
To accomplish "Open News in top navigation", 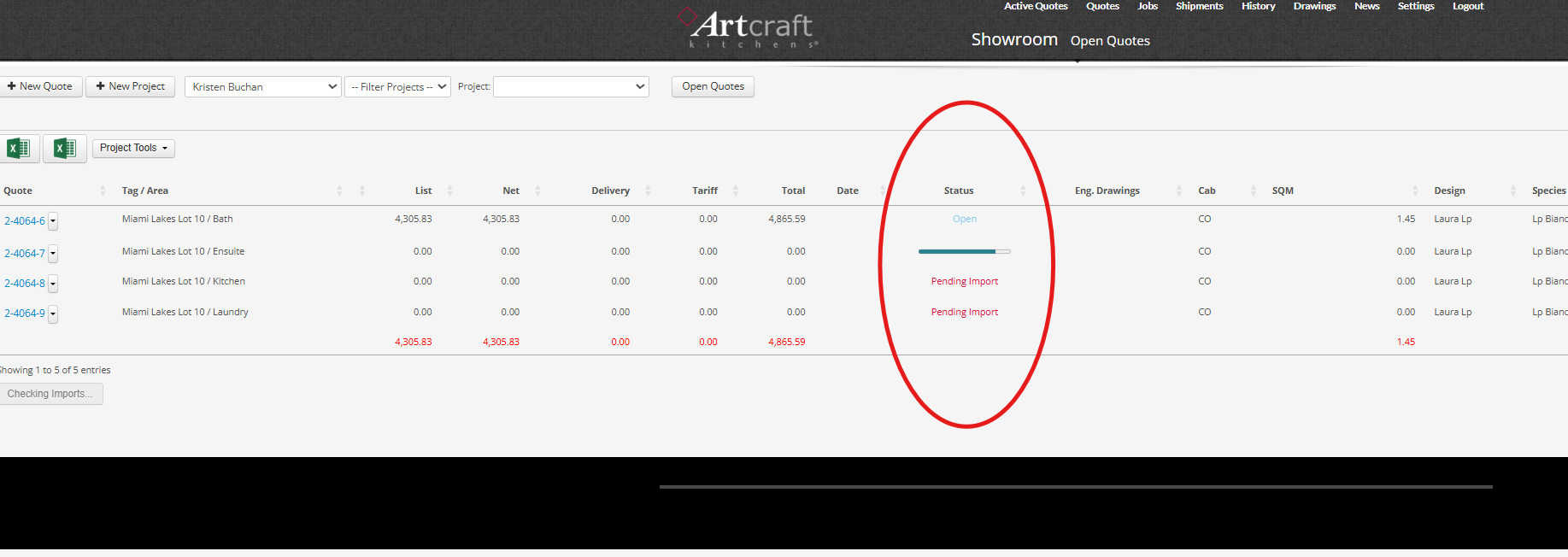I will [1366, 6].
